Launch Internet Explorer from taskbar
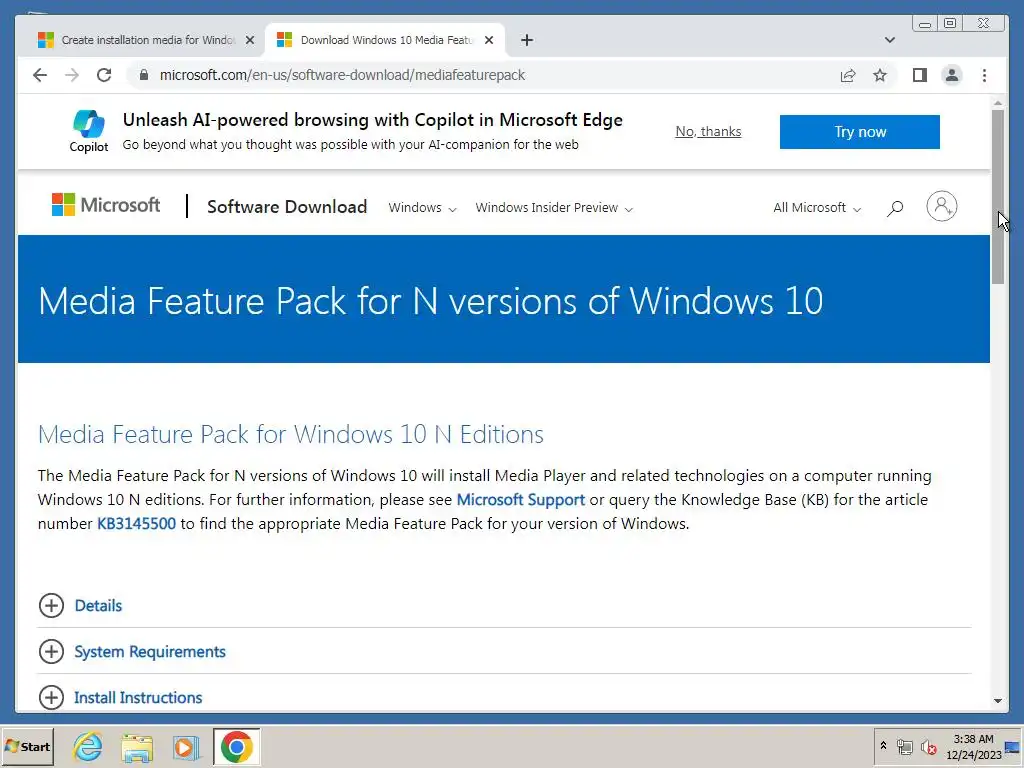Image resolution: width=1024 pixels, height=768 pixels. pyautogui.click(x=88, y=747)
